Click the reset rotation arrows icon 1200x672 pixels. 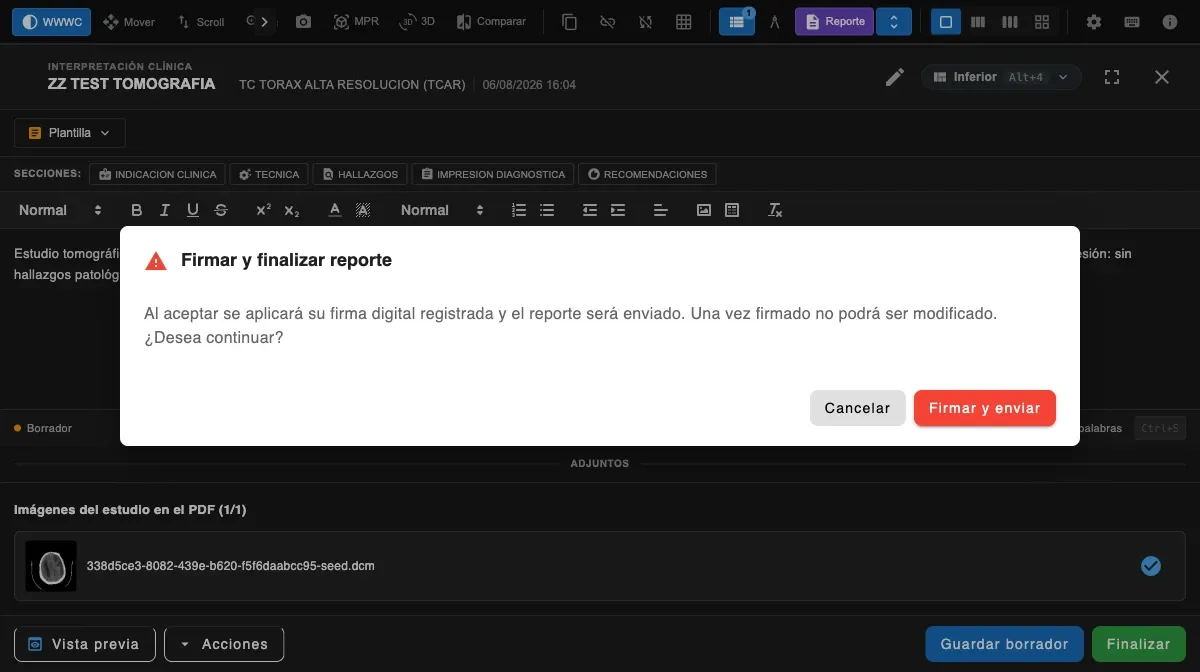[645, 21]
